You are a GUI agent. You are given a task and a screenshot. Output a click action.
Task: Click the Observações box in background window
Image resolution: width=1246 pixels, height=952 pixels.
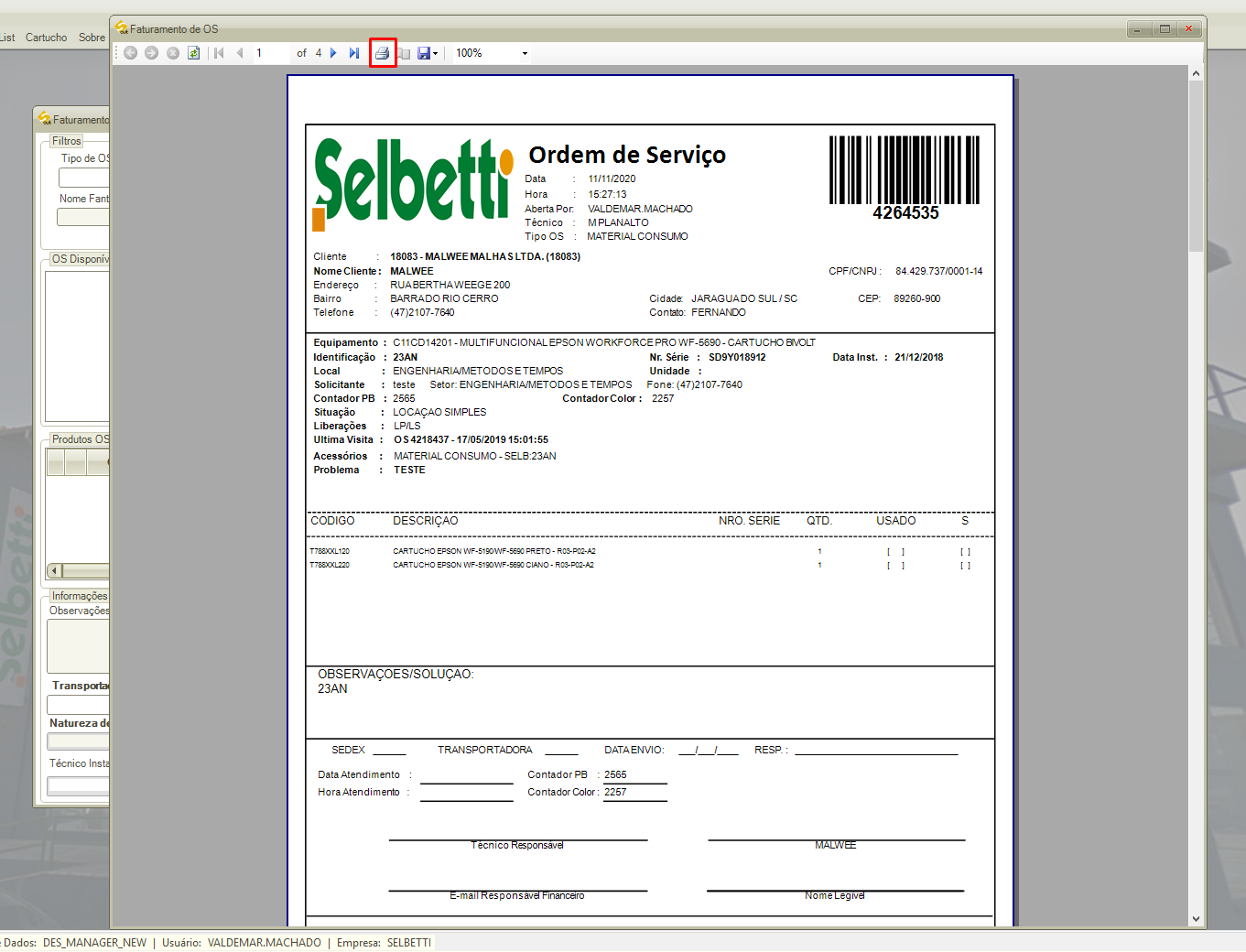[x=79, y=646]
